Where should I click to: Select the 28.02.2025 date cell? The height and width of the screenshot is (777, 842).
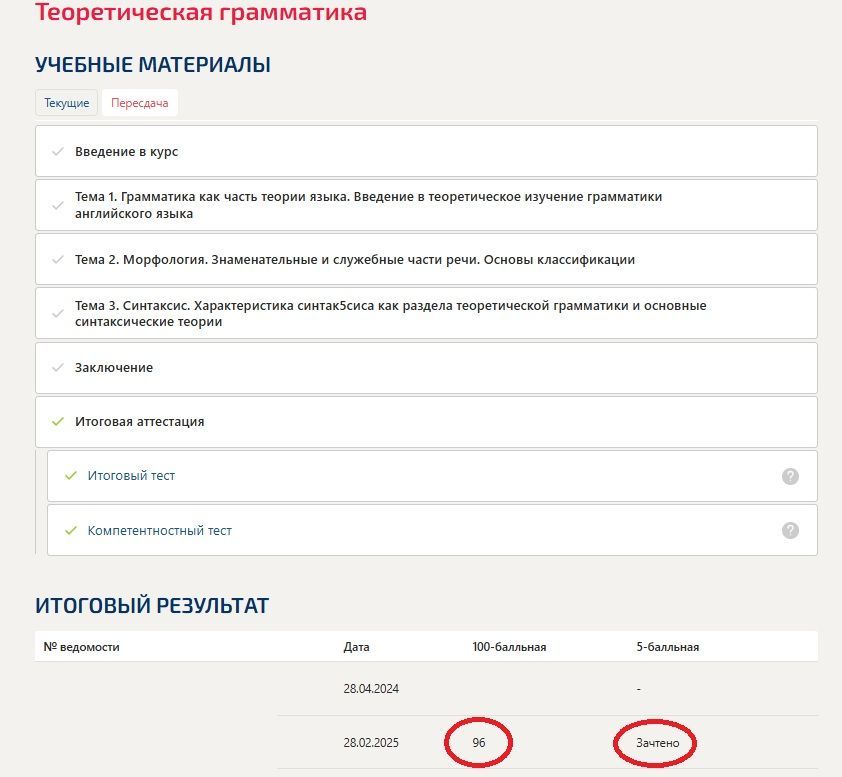click(x=371, y=743)
